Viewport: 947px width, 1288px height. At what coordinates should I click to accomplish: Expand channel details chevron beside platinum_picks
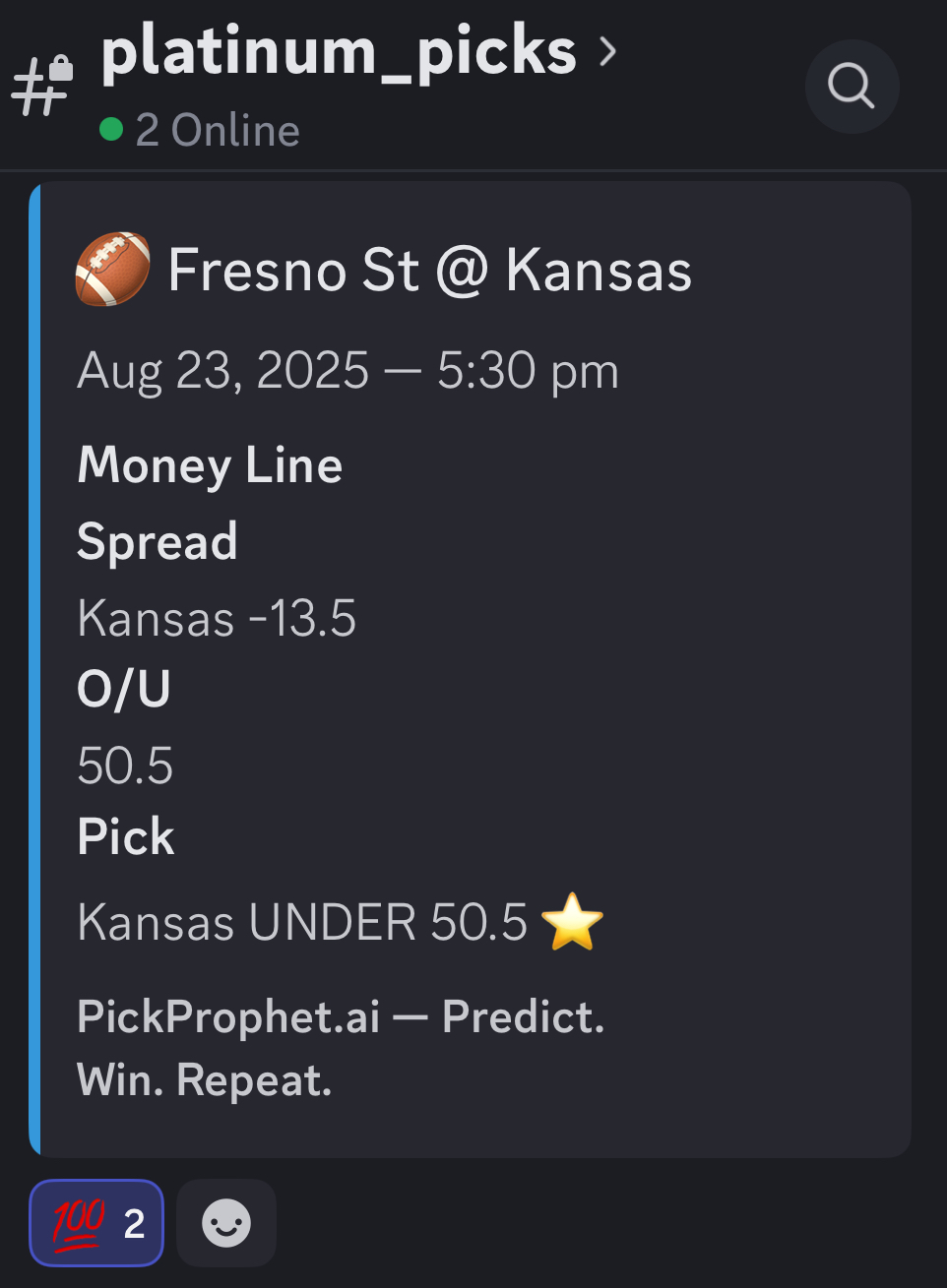tap(608, 51)
